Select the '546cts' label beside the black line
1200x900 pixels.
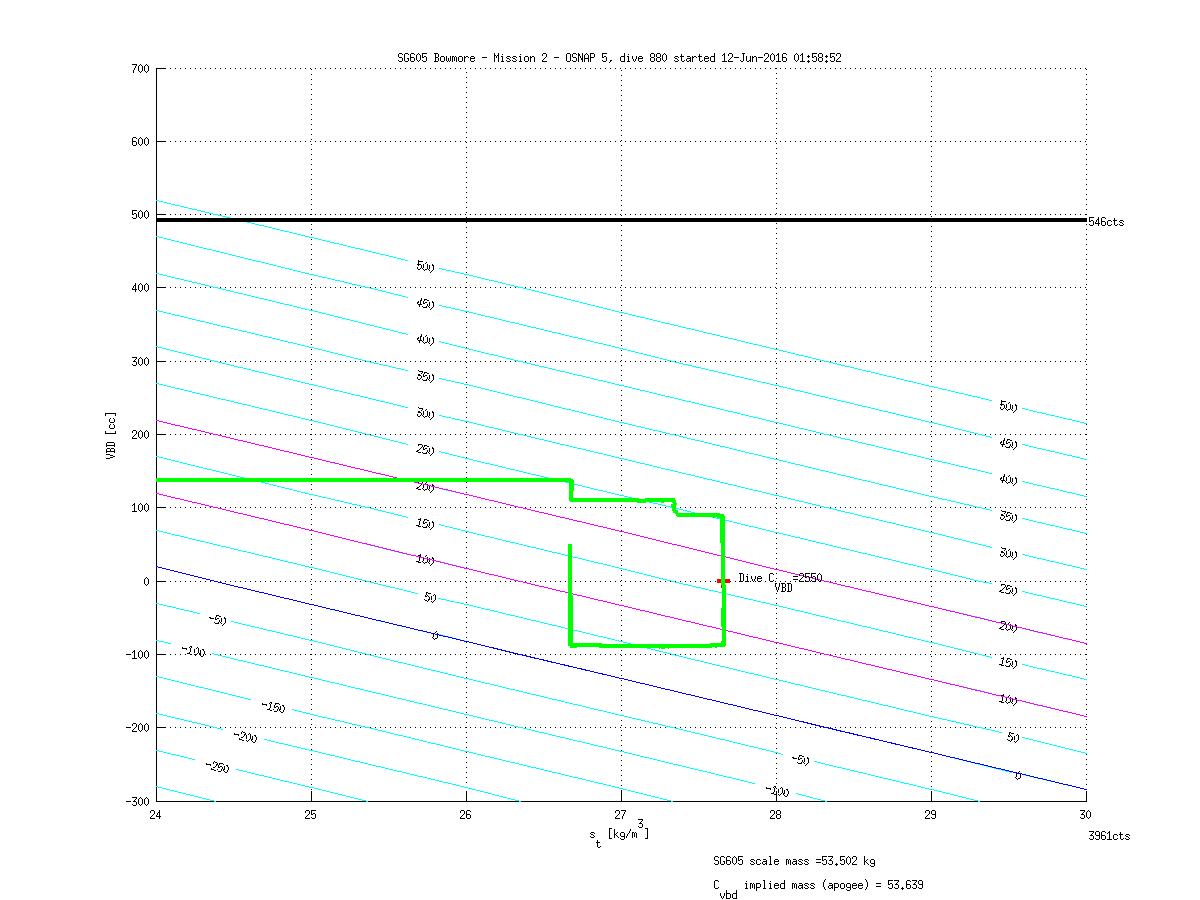tap(1106, 222)
